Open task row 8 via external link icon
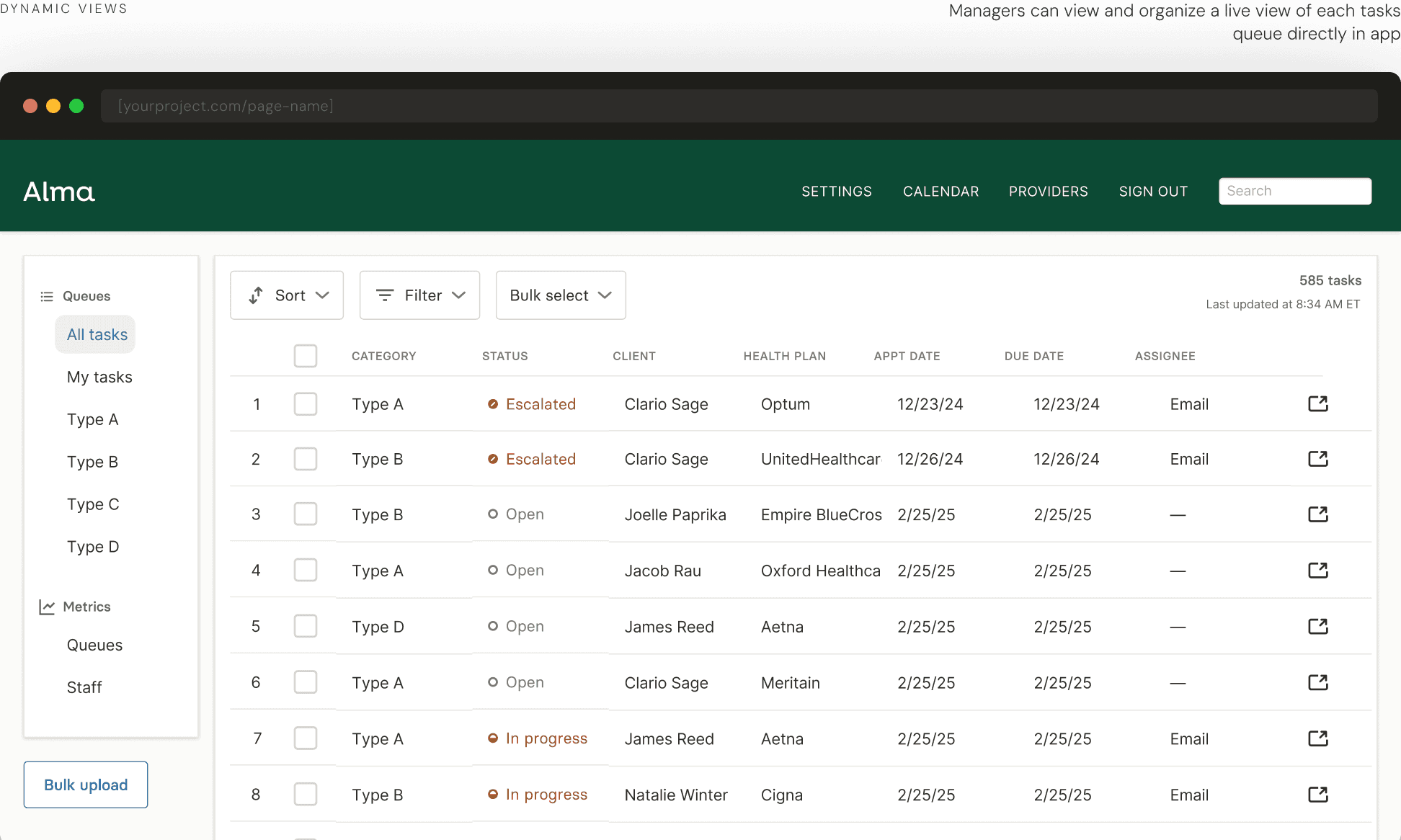The image size is (1401, 840). tap(1317, 795)
